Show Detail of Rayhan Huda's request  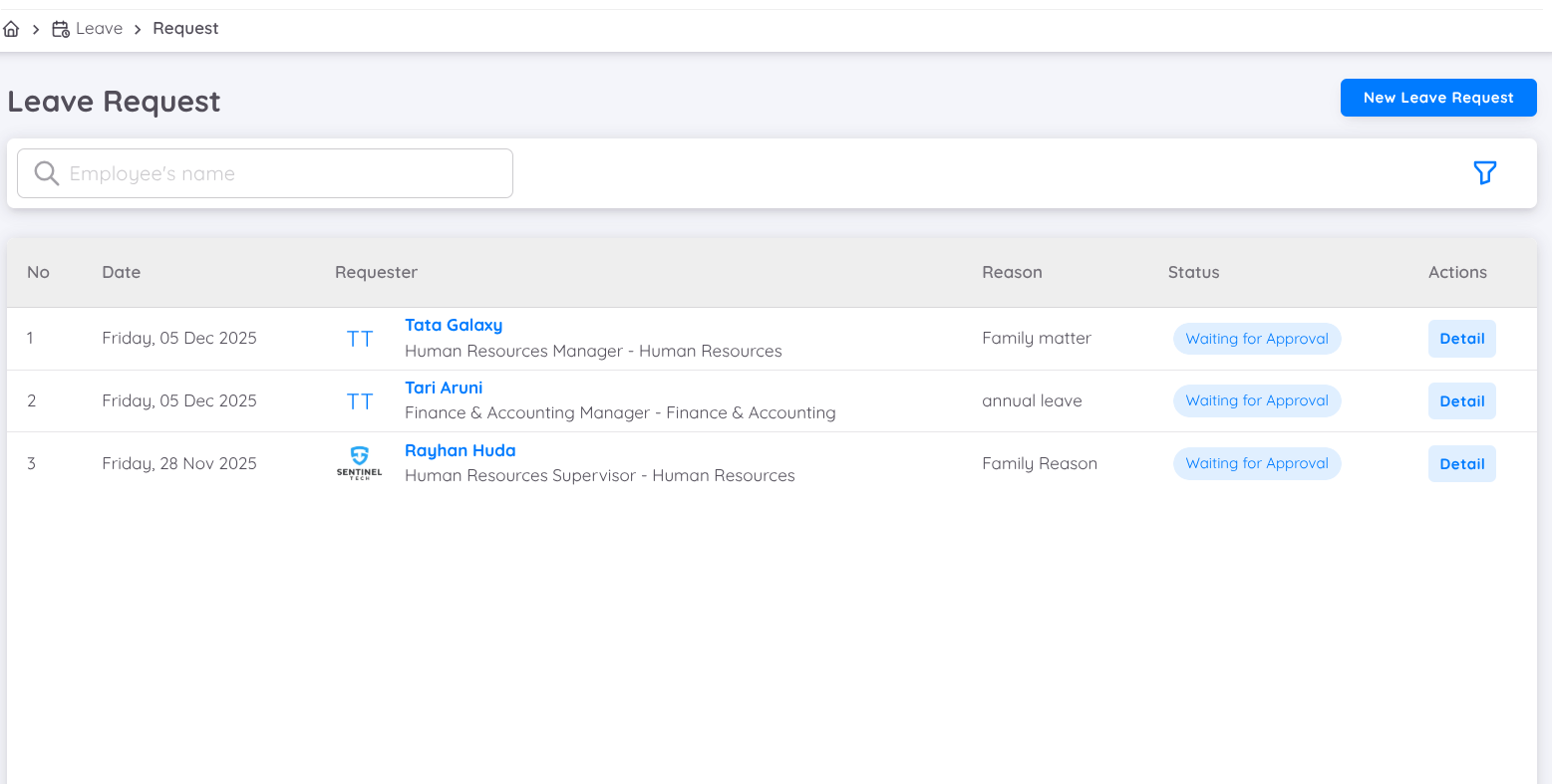pos(1461,462)
